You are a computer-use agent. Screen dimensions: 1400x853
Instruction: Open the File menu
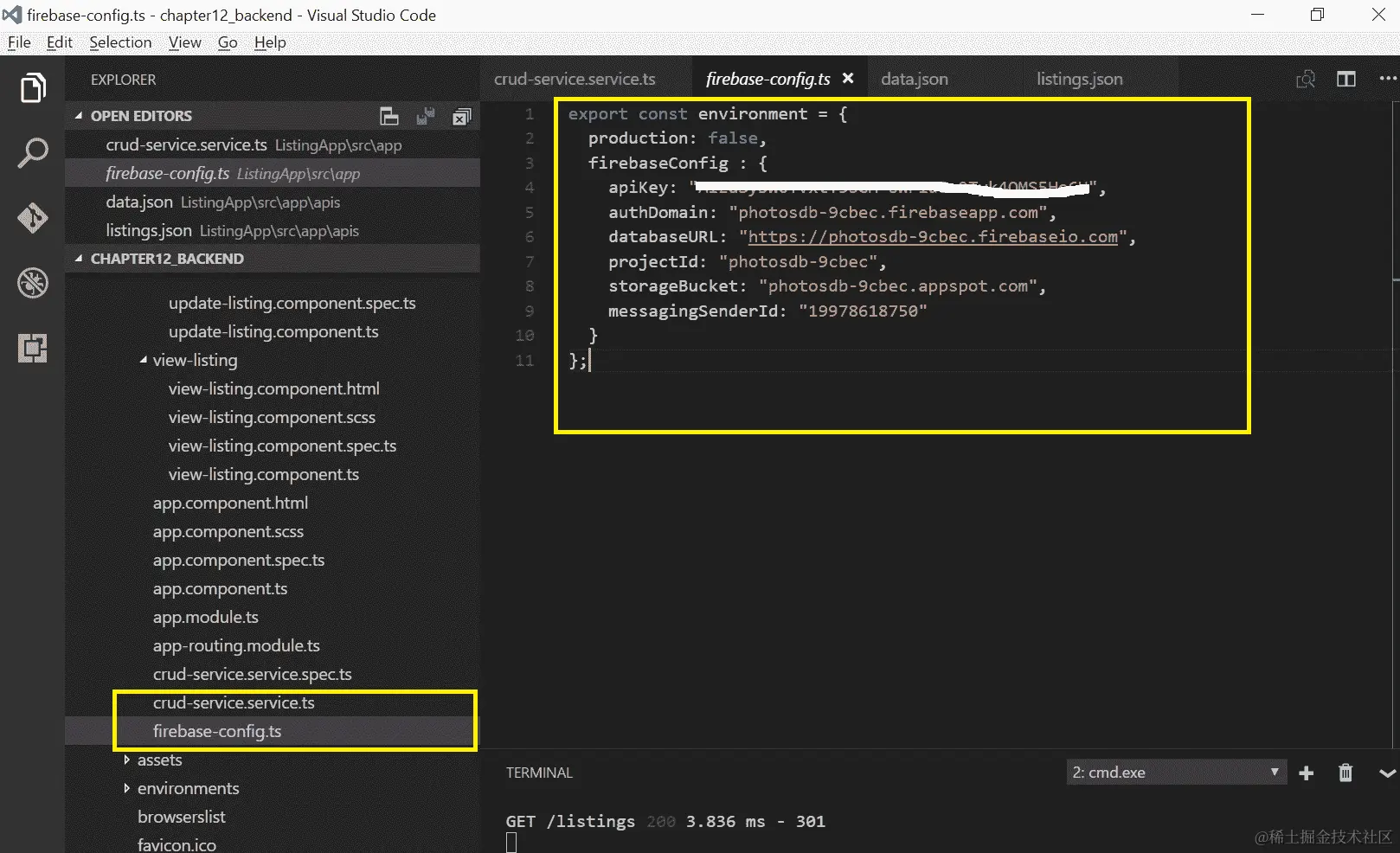[19, 42]
